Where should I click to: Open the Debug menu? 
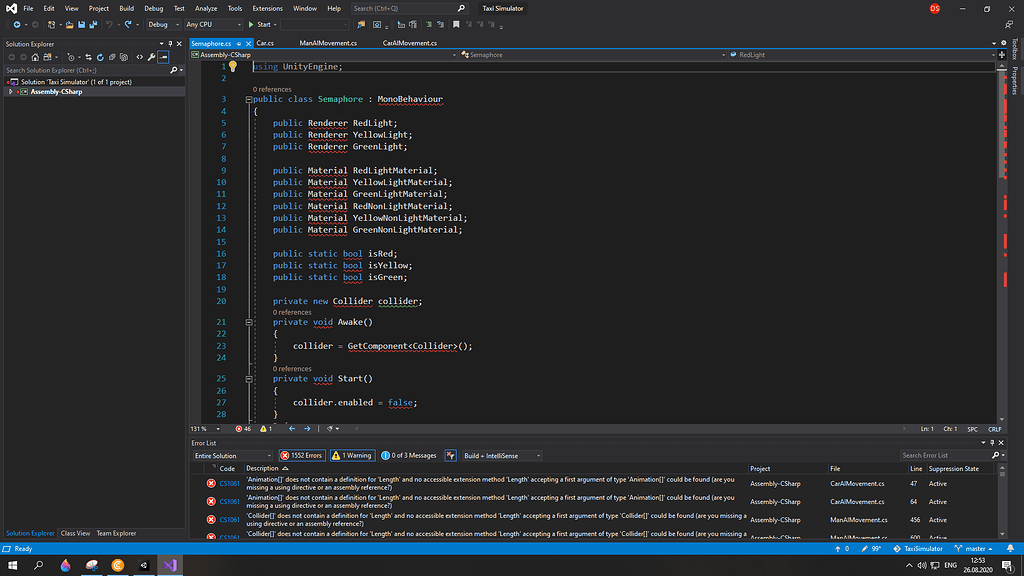coord(153,8)
